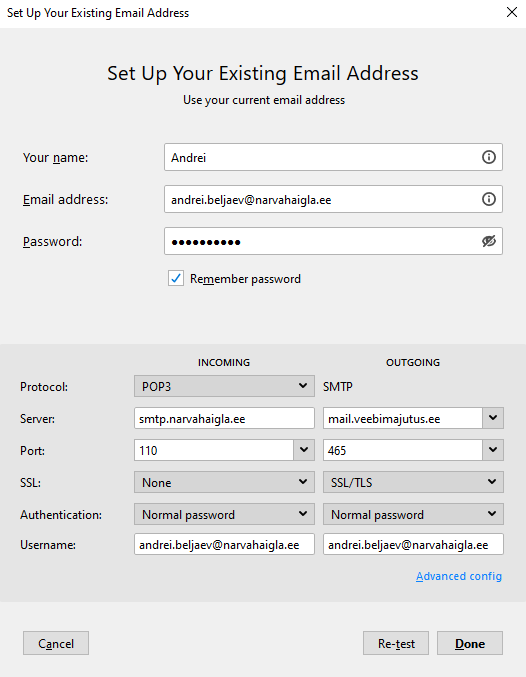Click the info icon beside Your name
Viewport: 526px width, 677px height.
pyautogui.click(x=488, y=157)
